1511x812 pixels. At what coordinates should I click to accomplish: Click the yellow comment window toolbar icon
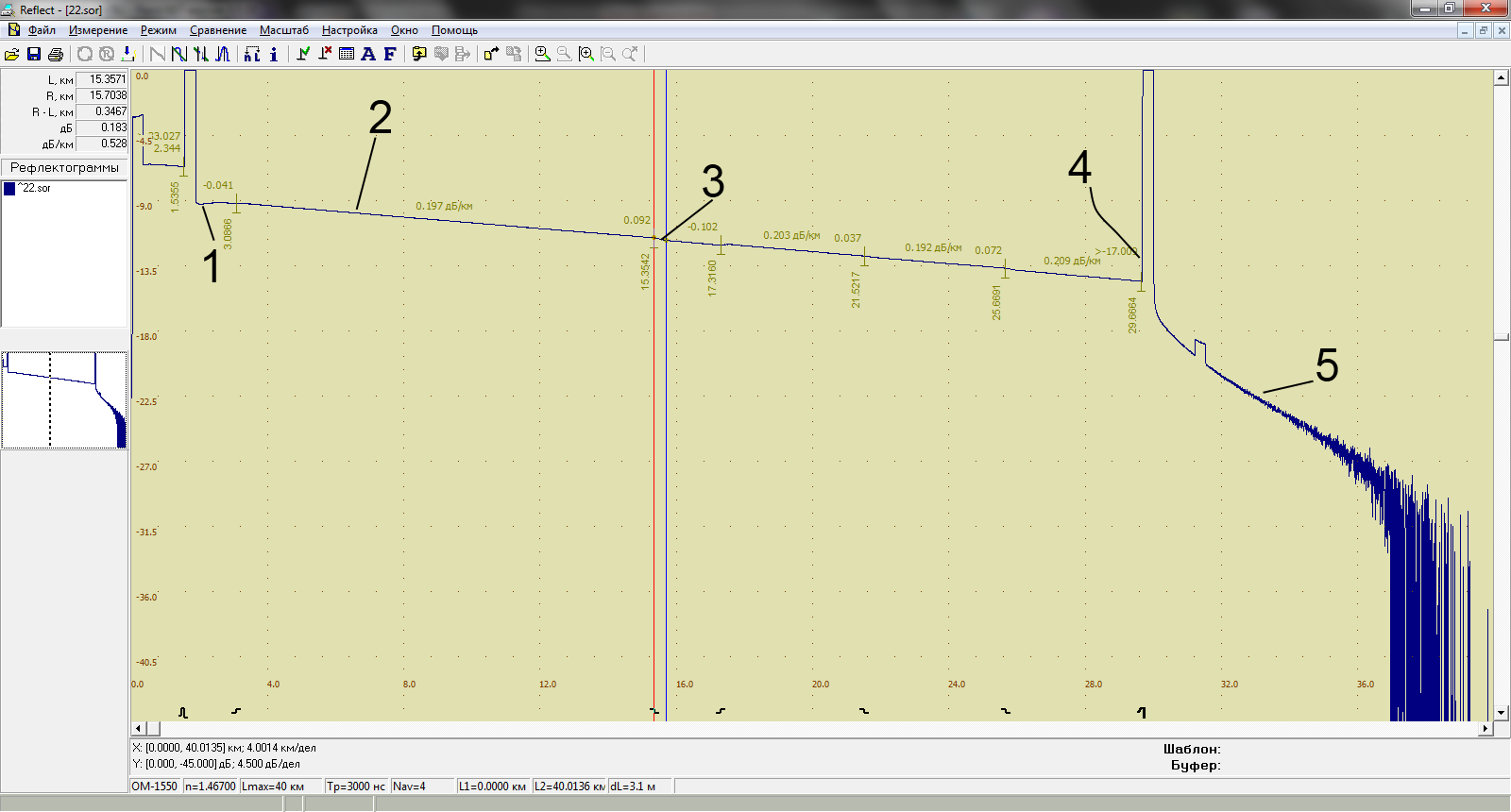419,54
